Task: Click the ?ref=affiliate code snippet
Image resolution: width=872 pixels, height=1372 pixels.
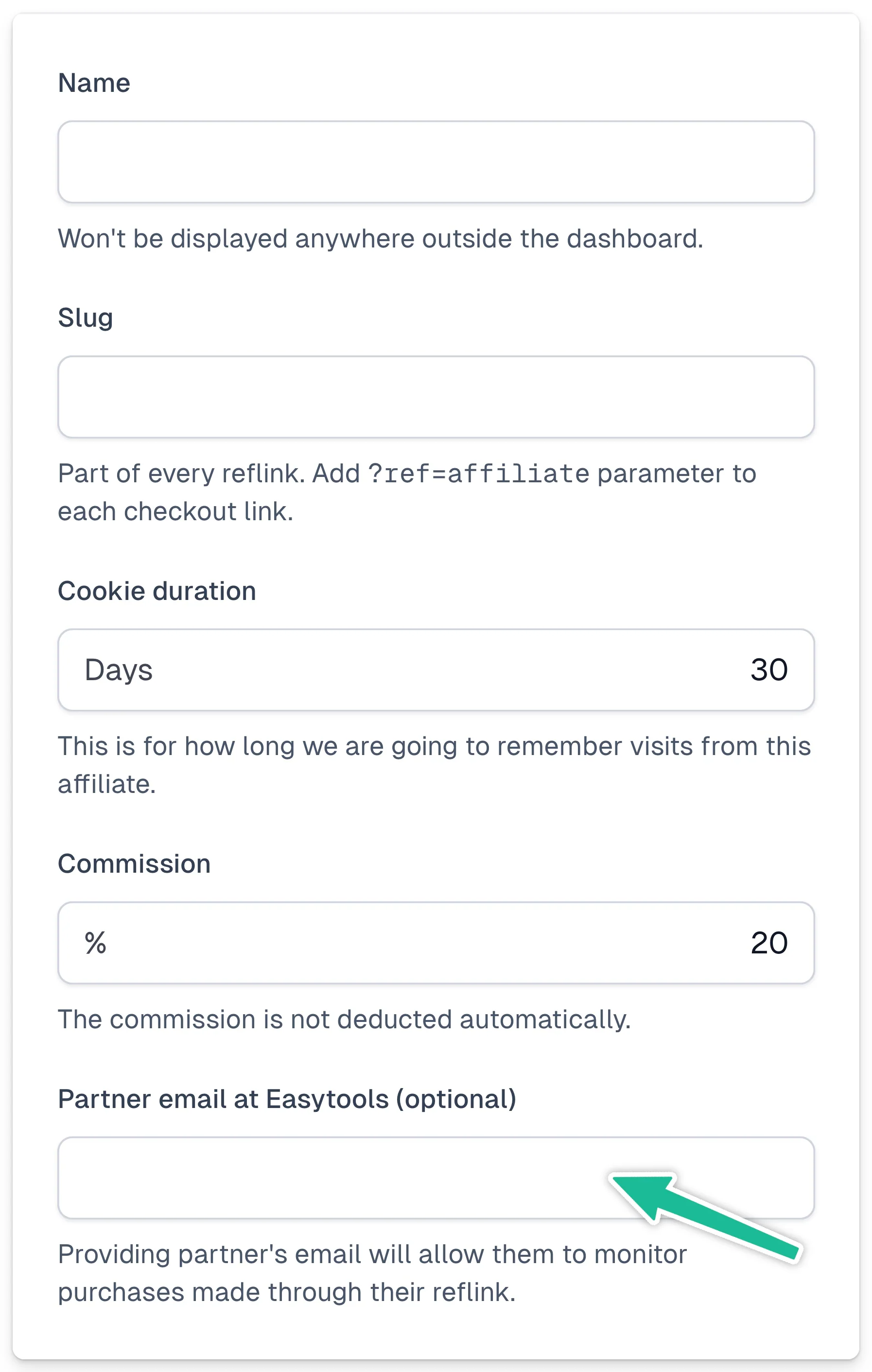Action: [x=478, y=474]
